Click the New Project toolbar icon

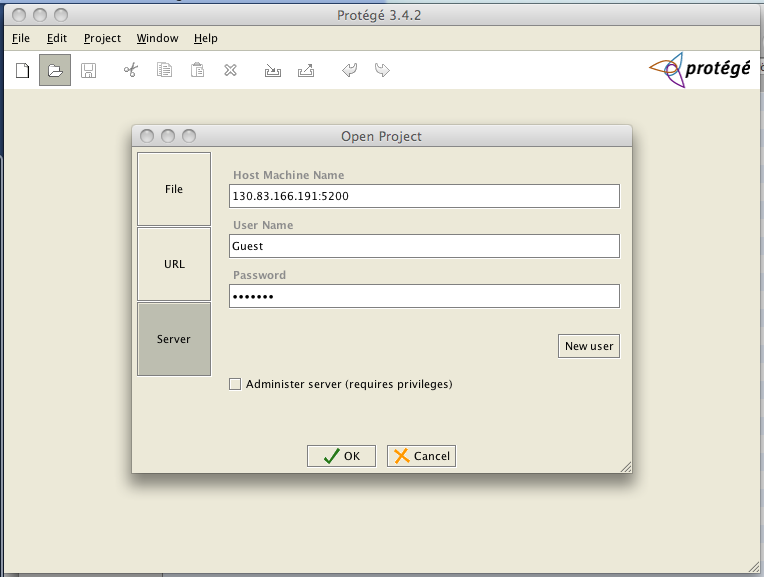coord(22,70)
